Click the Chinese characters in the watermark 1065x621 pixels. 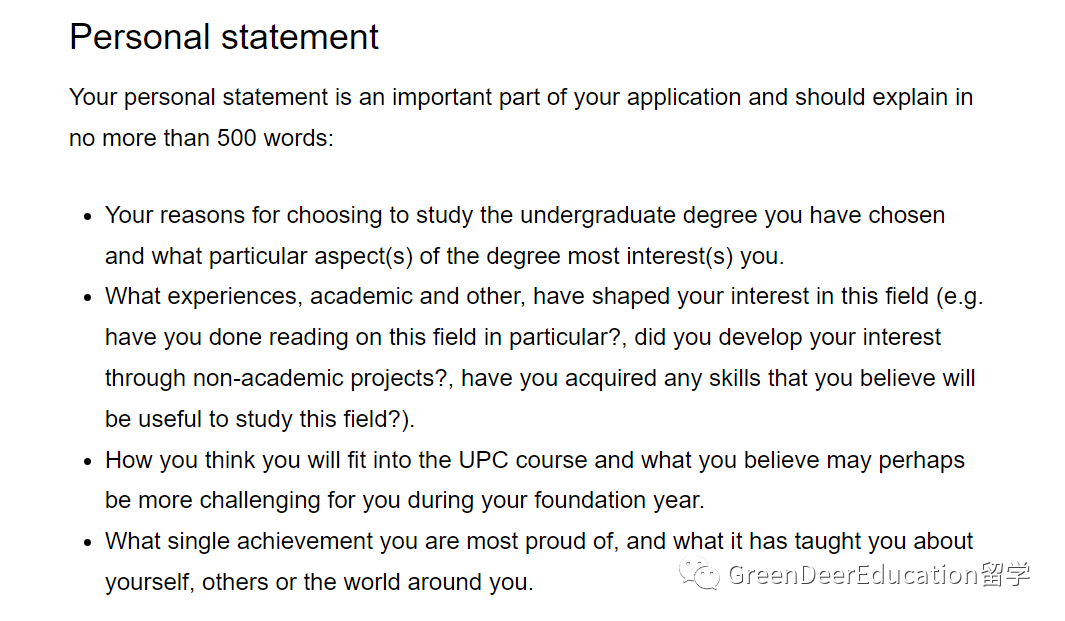pyautogui.click(x=1004, y=574)
